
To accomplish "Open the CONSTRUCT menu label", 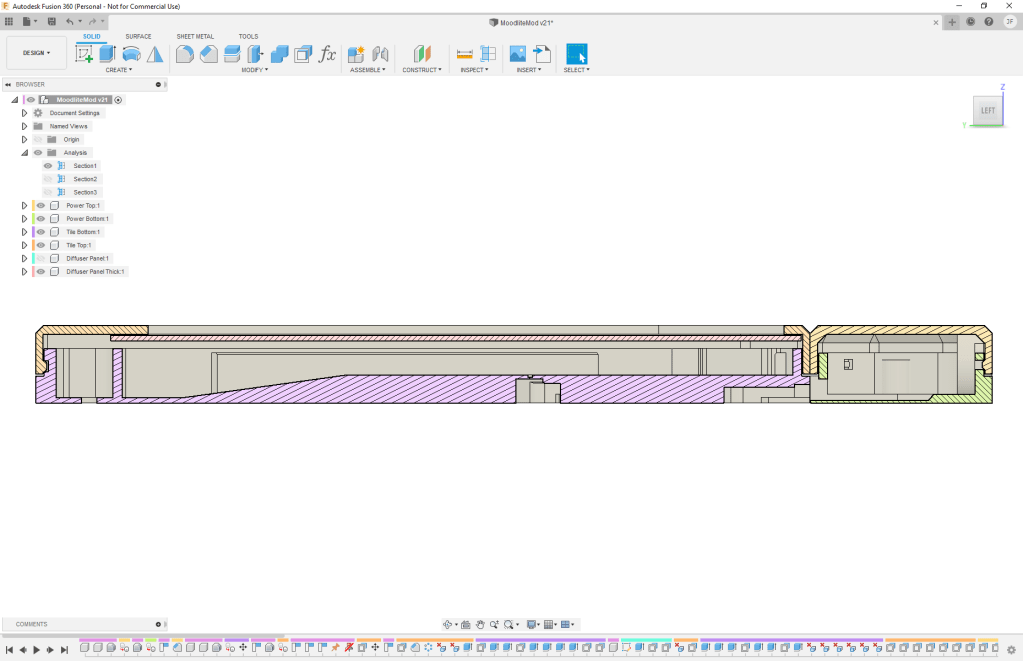I will pos(422,70).
